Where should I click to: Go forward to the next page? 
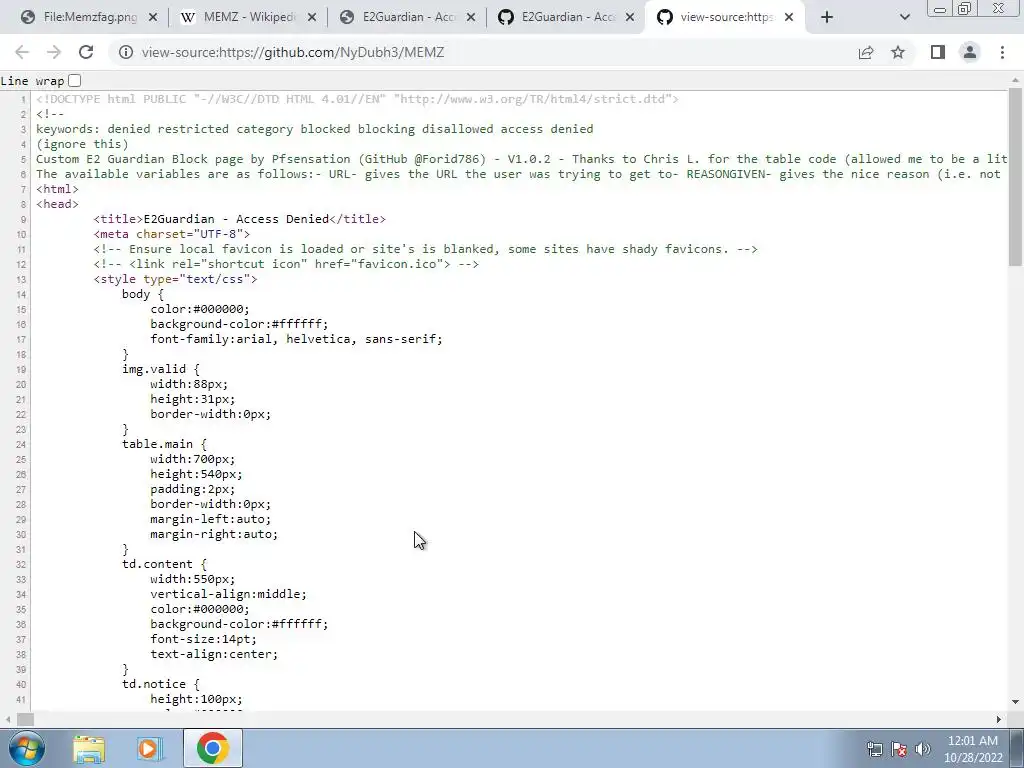[54, 52]
